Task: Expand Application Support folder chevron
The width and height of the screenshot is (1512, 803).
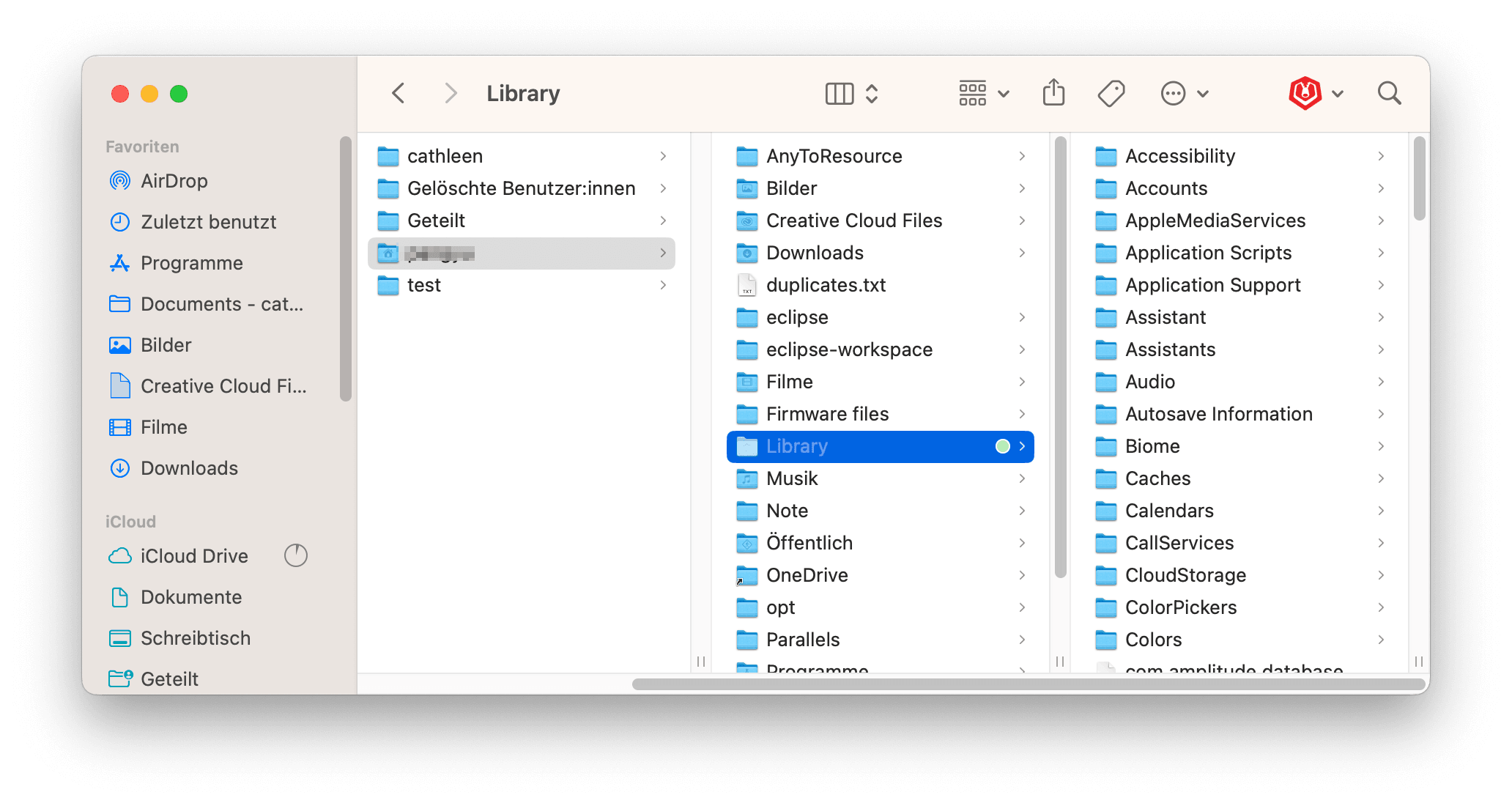Action: [1381, 285]
